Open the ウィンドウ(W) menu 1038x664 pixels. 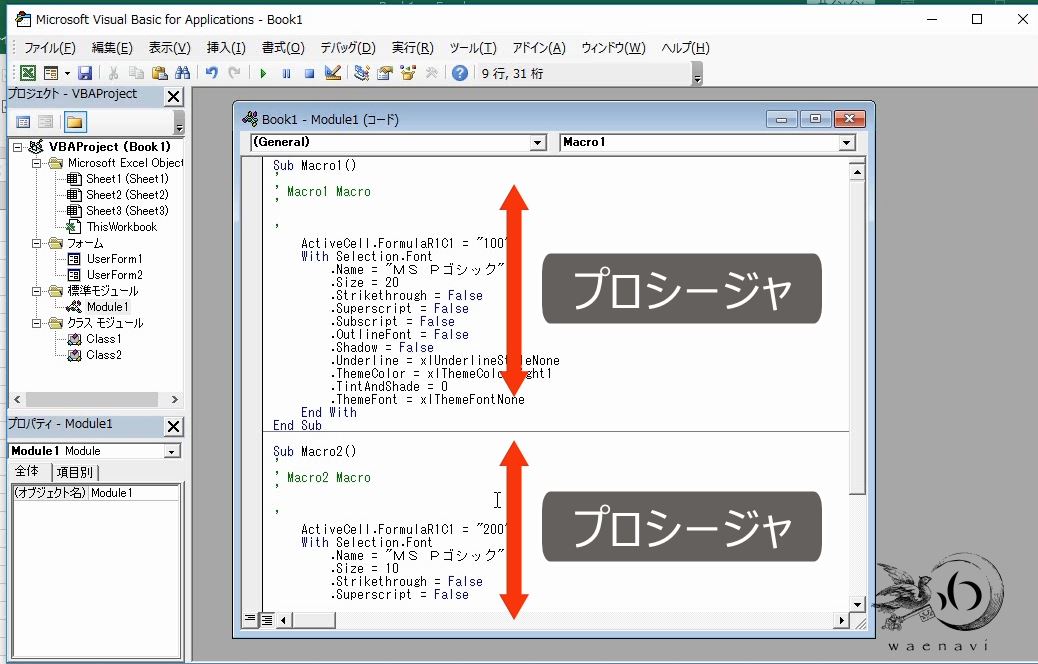(613, 48)
